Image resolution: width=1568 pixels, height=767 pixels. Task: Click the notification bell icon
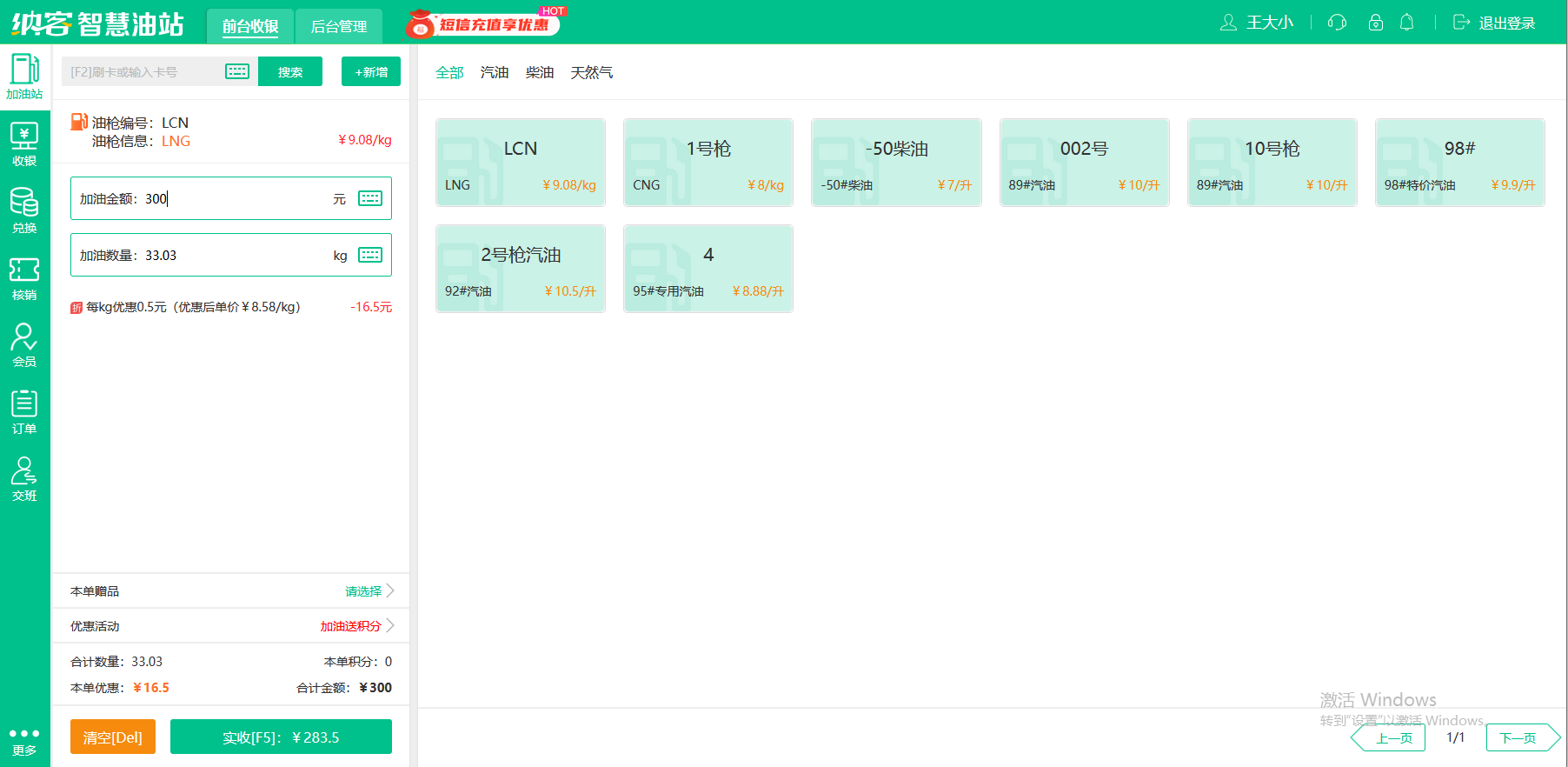1406,23
